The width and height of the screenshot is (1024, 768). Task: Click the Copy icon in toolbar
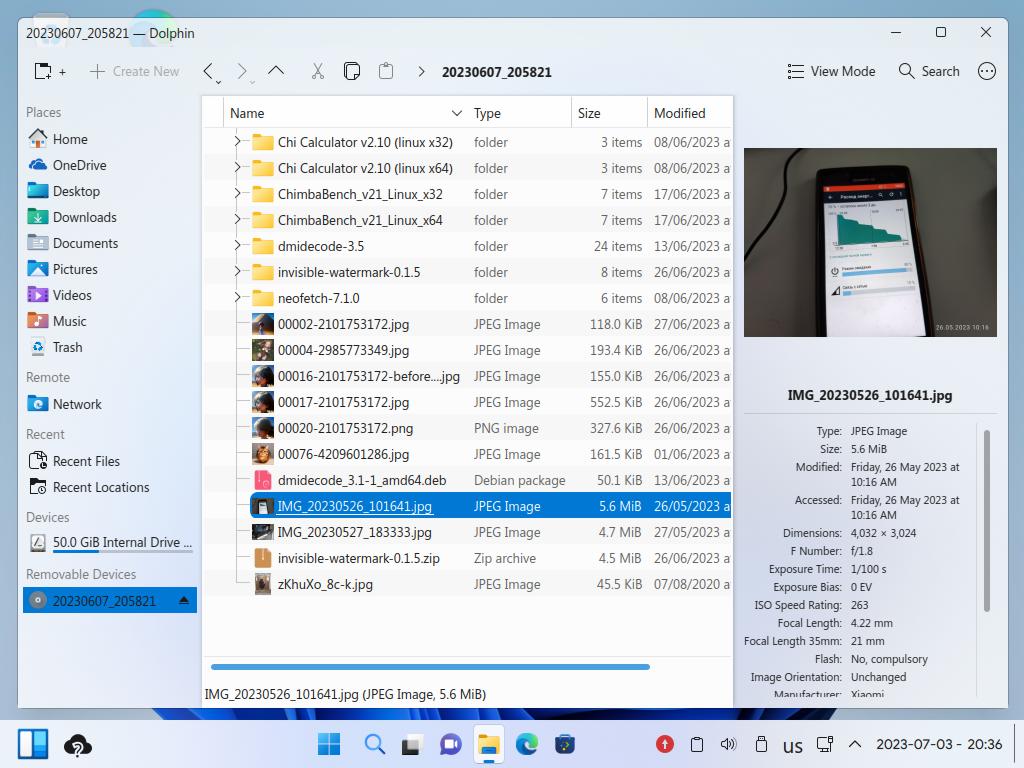pyautogui.click(x=352, y=71)
